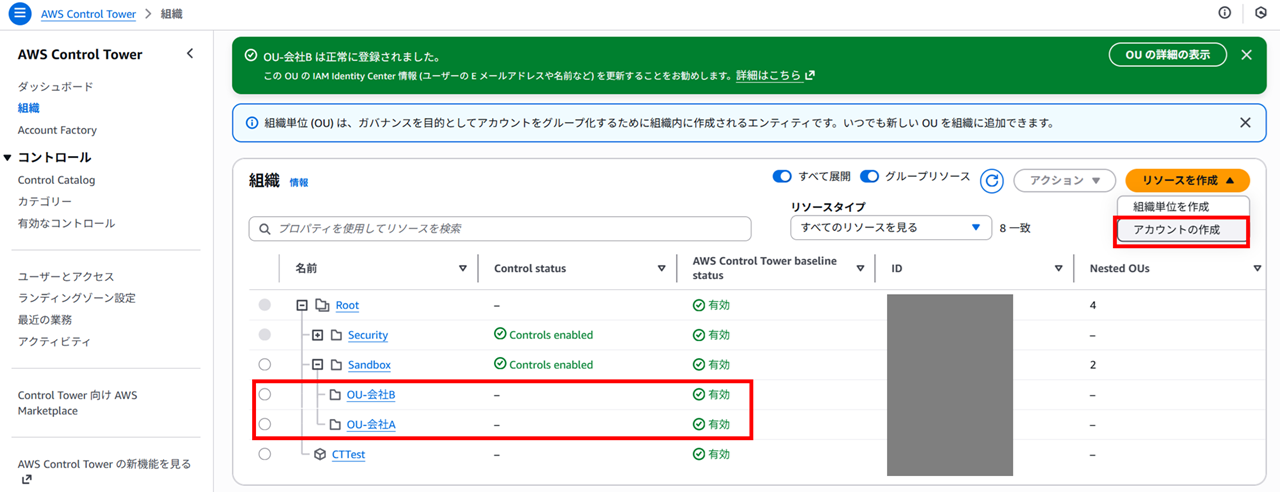Viewport: 1280px width, 492px height.
Task: Expand the Security tree node
Action: [x=318, y=335]
